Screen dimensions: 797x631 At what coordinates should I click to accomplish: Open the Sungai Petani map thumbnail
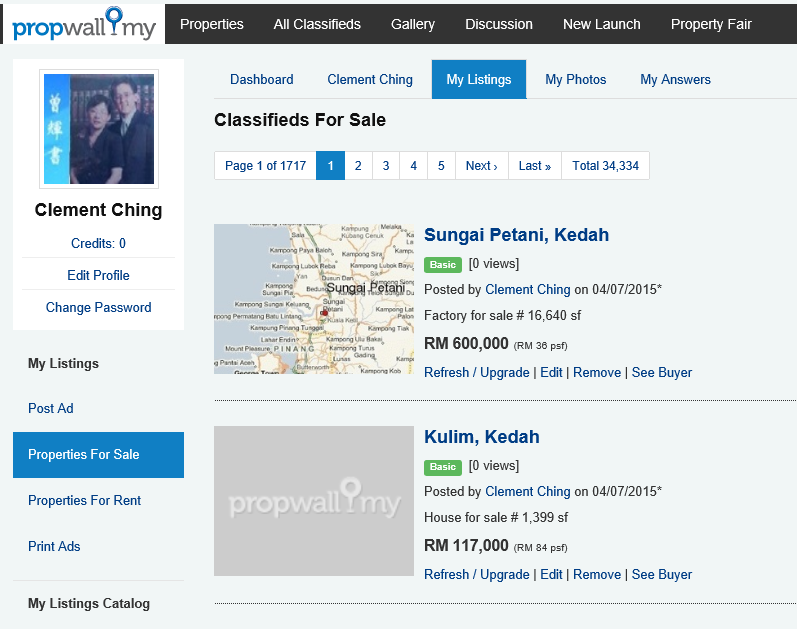click(x=314, y=299)
